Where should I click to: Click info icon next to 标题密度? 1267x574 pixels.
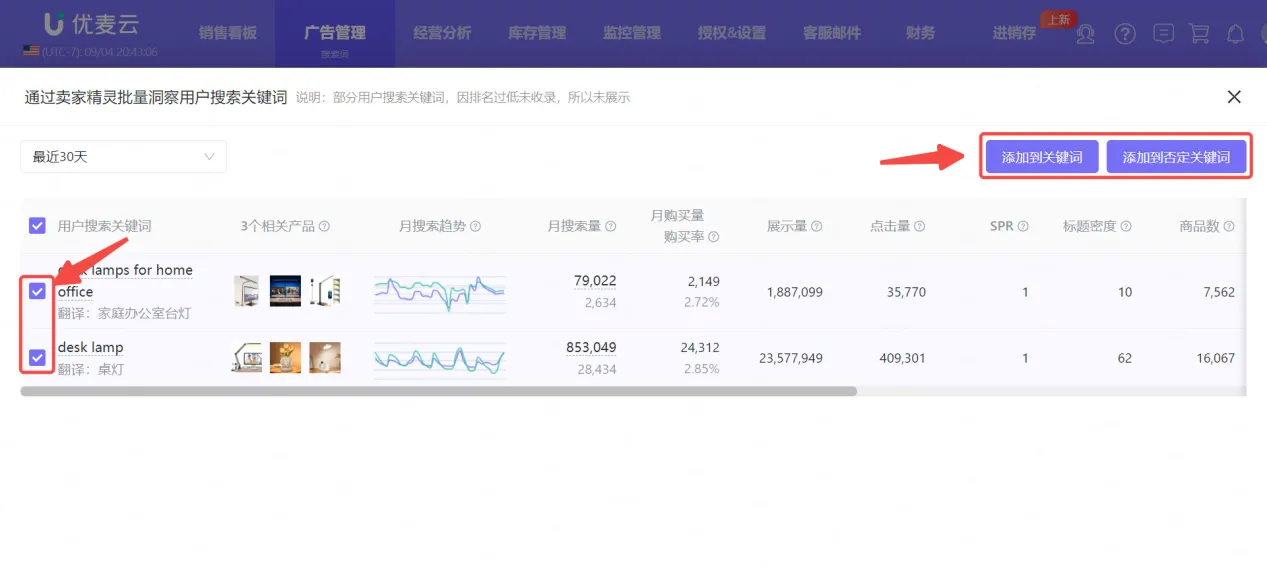pos(1126,227)
